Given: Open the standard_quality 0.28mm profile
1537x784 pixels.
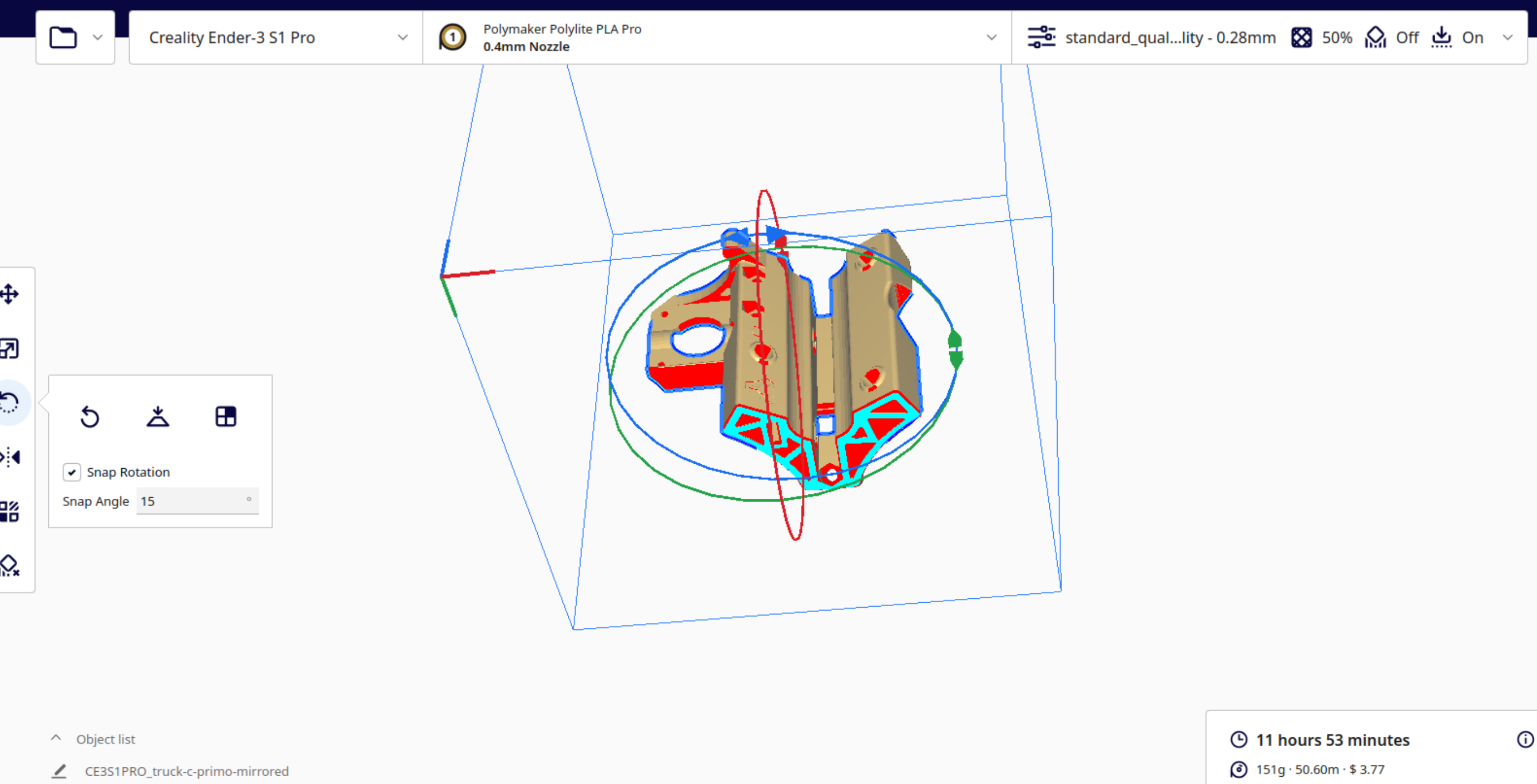Looking at the screenshot, I should coord(1170,38).
